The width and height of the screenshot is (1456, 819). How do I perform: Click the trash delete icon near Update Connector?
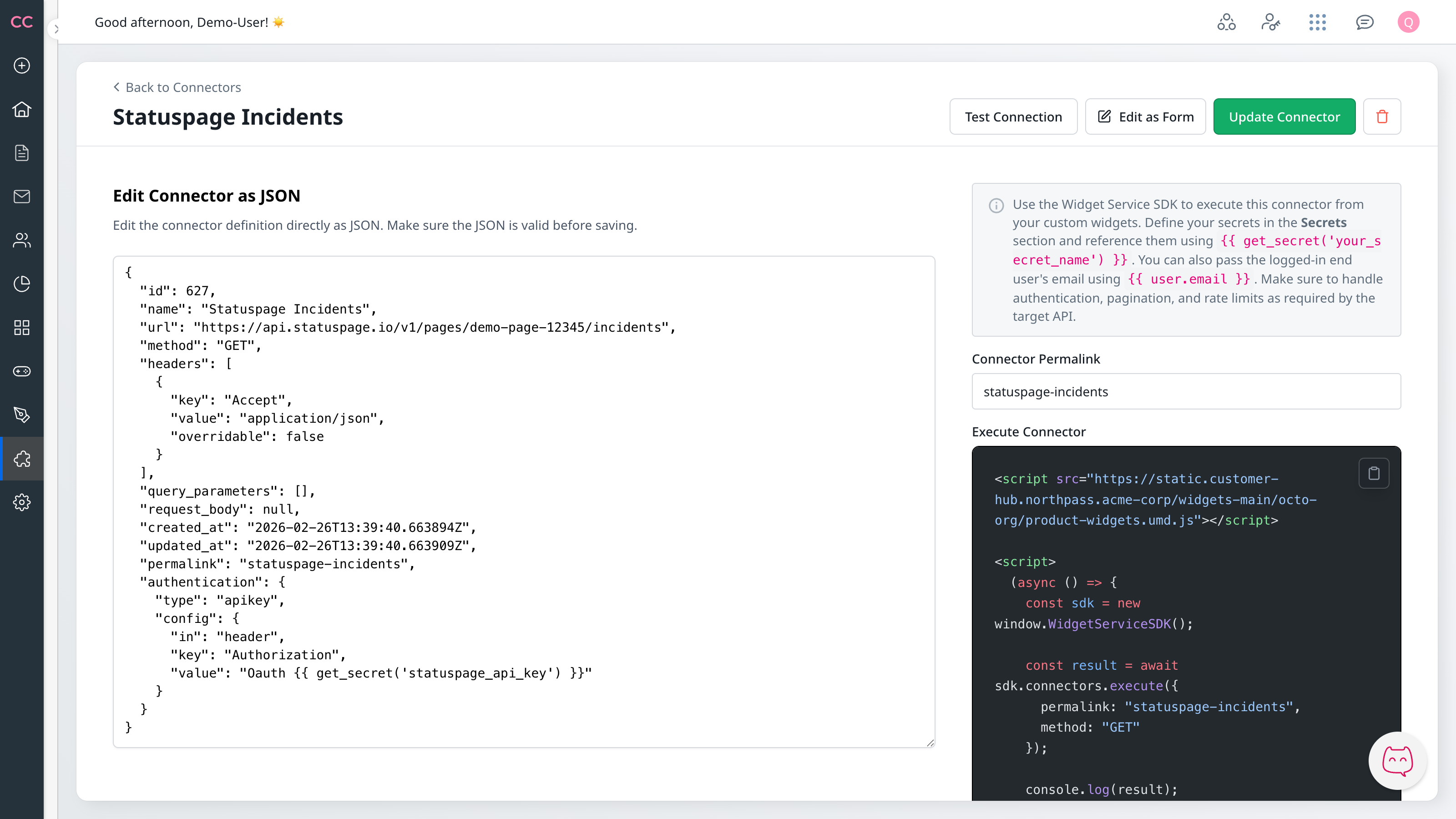[x=1383, y=116]
